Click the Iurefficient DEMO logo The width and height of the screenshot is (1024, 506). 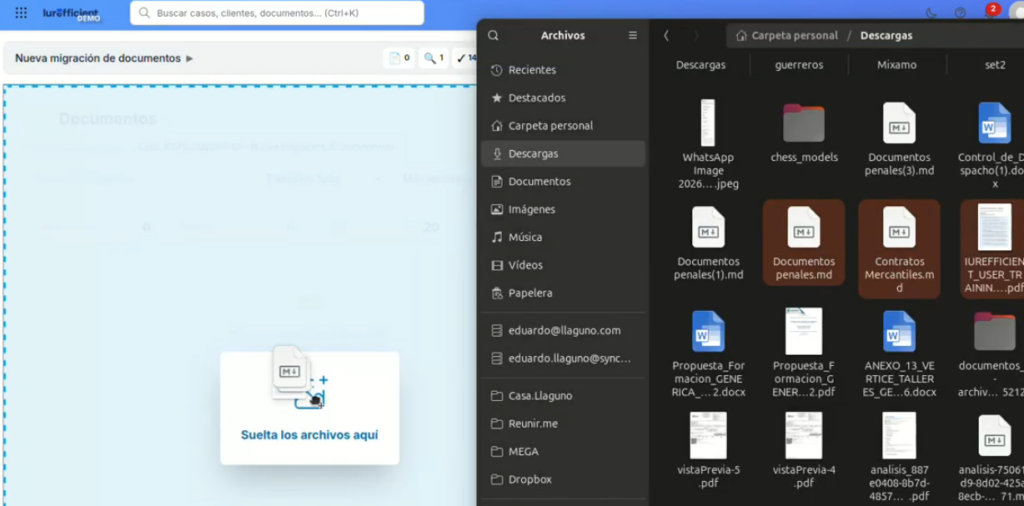point(71,14)
